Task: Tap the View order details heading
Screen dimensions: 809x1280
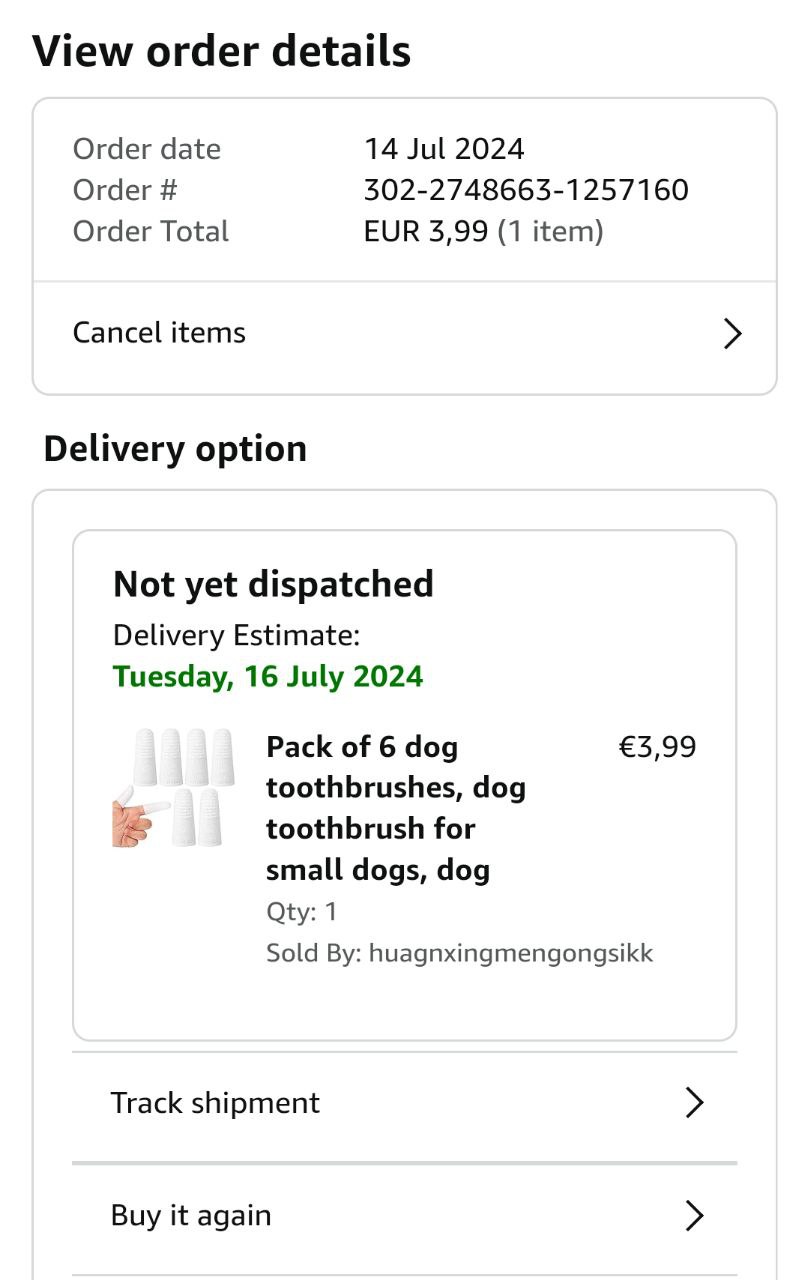Action: click(x=221, y=51)
